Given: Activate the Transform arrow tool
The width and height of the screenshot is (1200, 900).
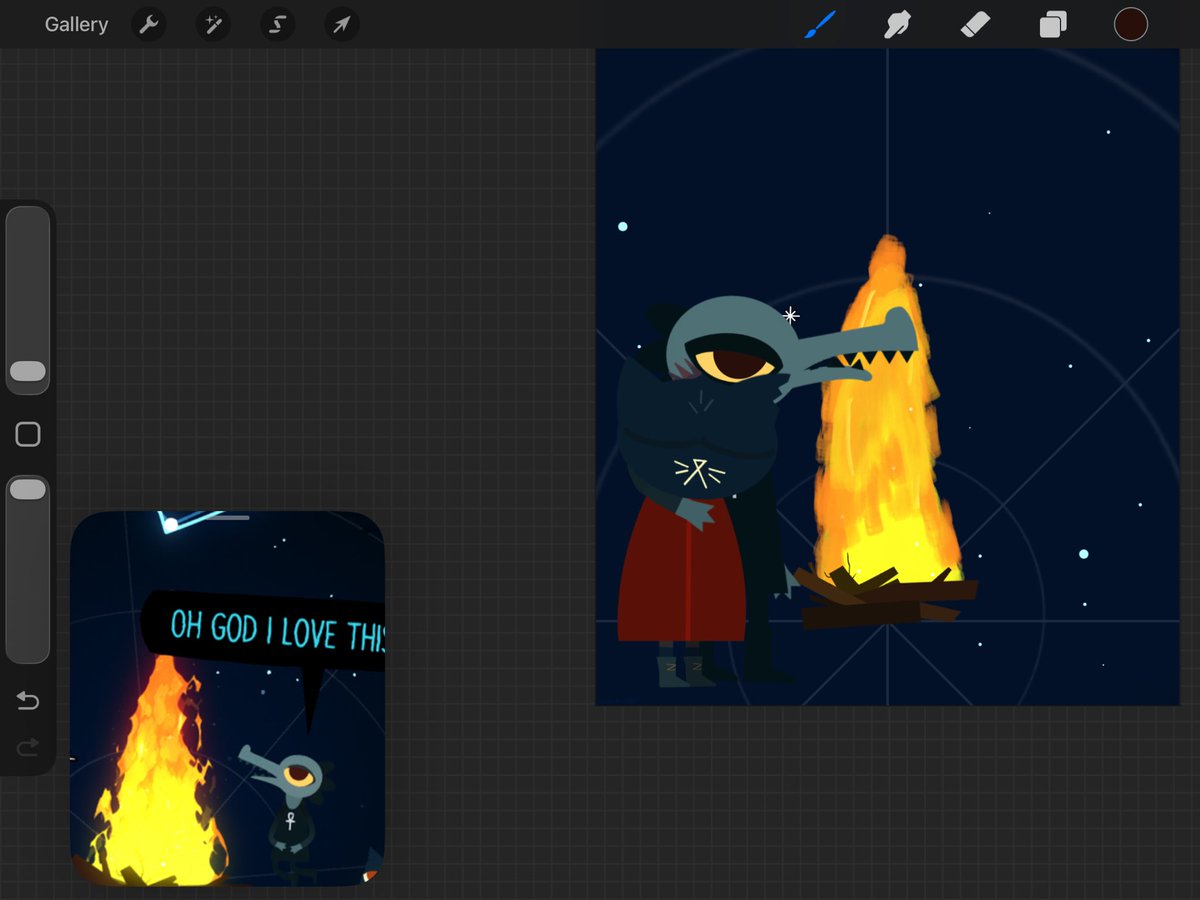Looking at the screenshot, I should 341,25.
